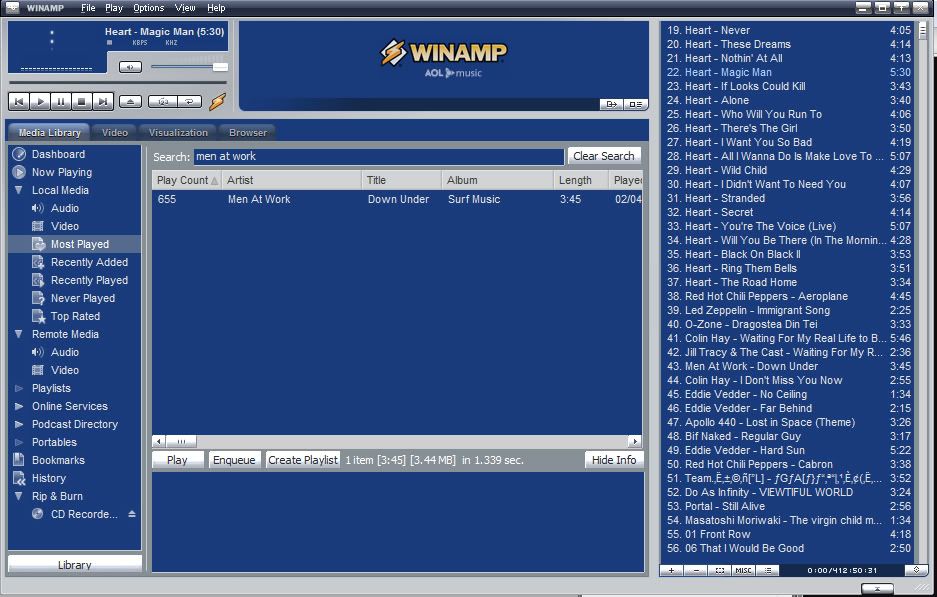Open Bookmarks in the library tree
Screen dimensions: 937x597
58,460
